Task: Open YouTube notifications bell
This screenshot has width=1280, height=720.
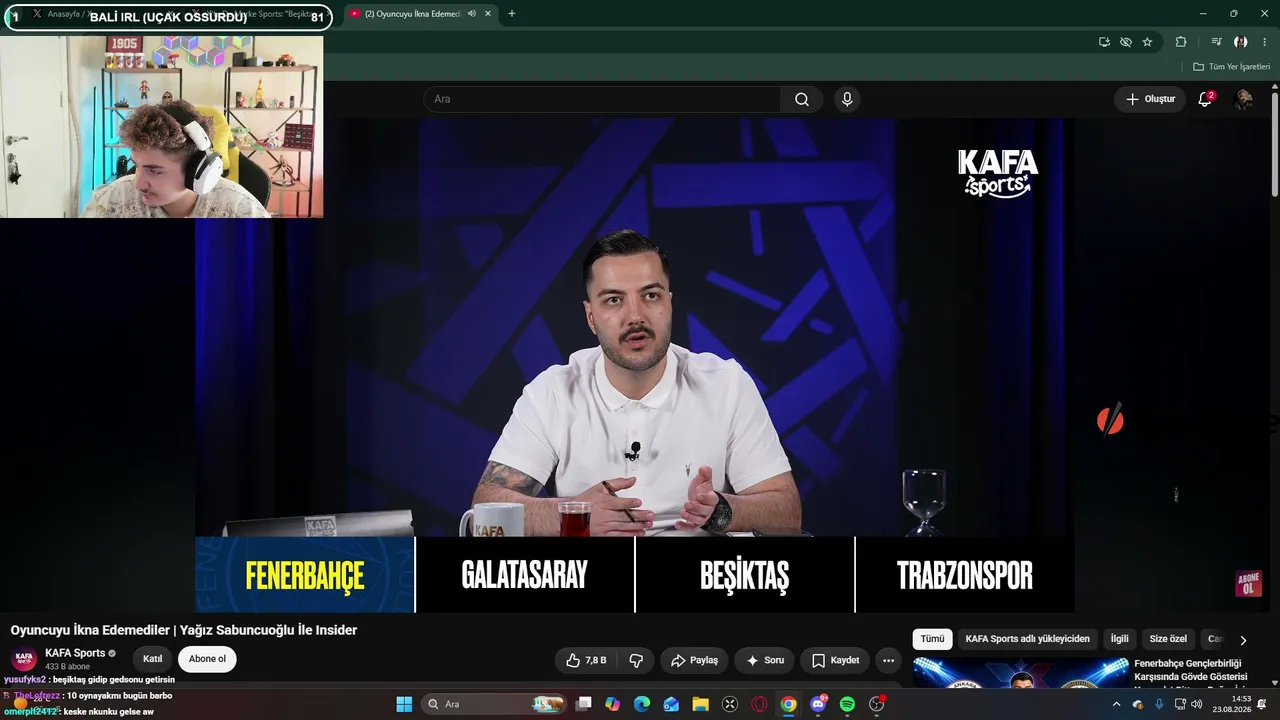Action: pos(1205,99)
